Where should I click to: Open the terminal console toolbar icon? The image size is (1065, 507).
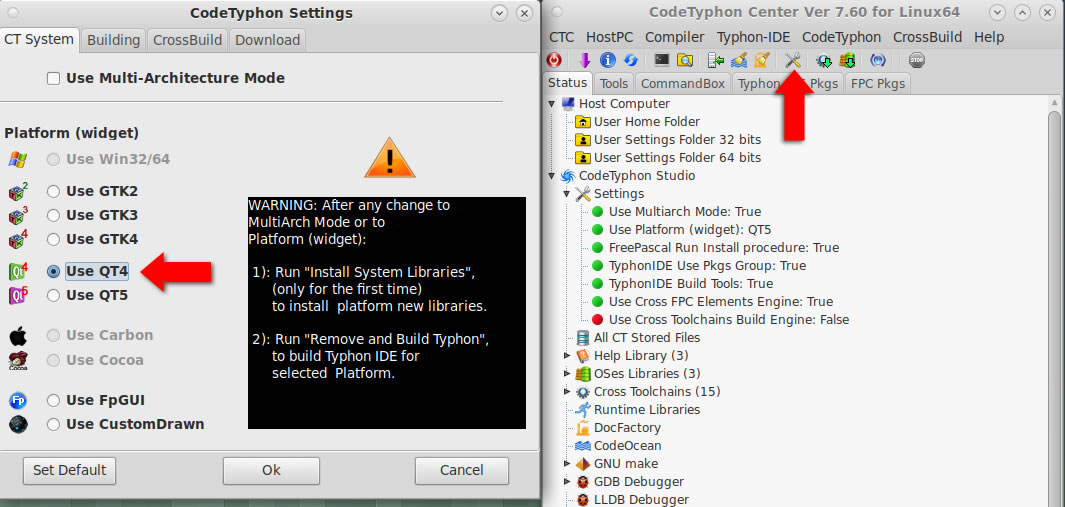[662, 60]
